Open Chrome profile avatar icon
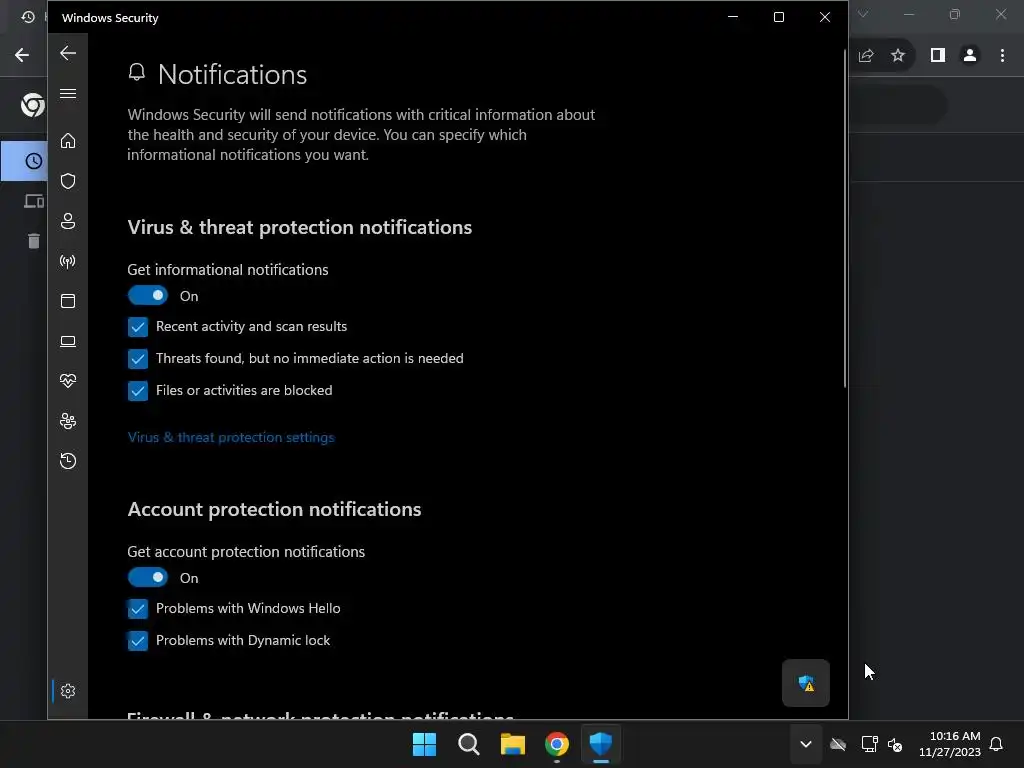This screenshot has height=768, width=1024. [970, 56]
